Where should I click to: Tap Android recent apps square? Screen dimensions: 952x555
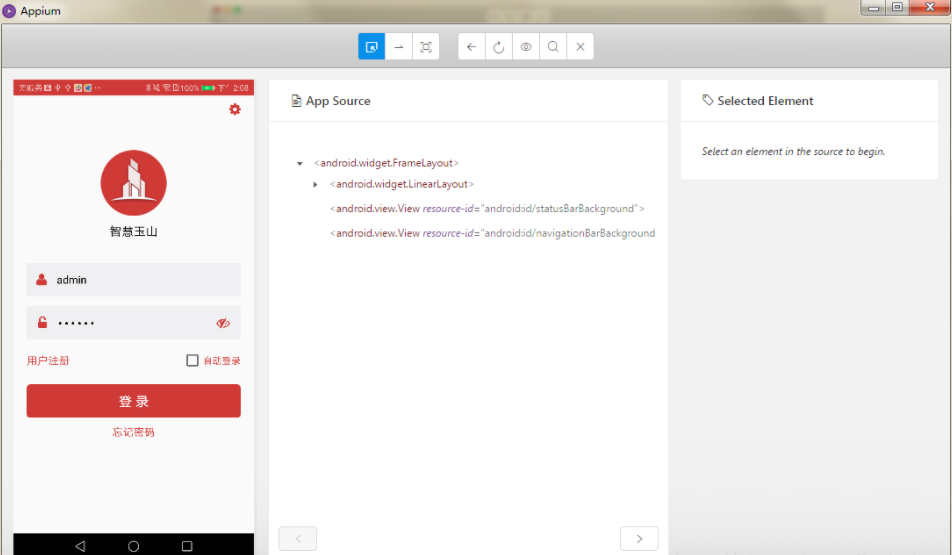(x=187, y=546)
